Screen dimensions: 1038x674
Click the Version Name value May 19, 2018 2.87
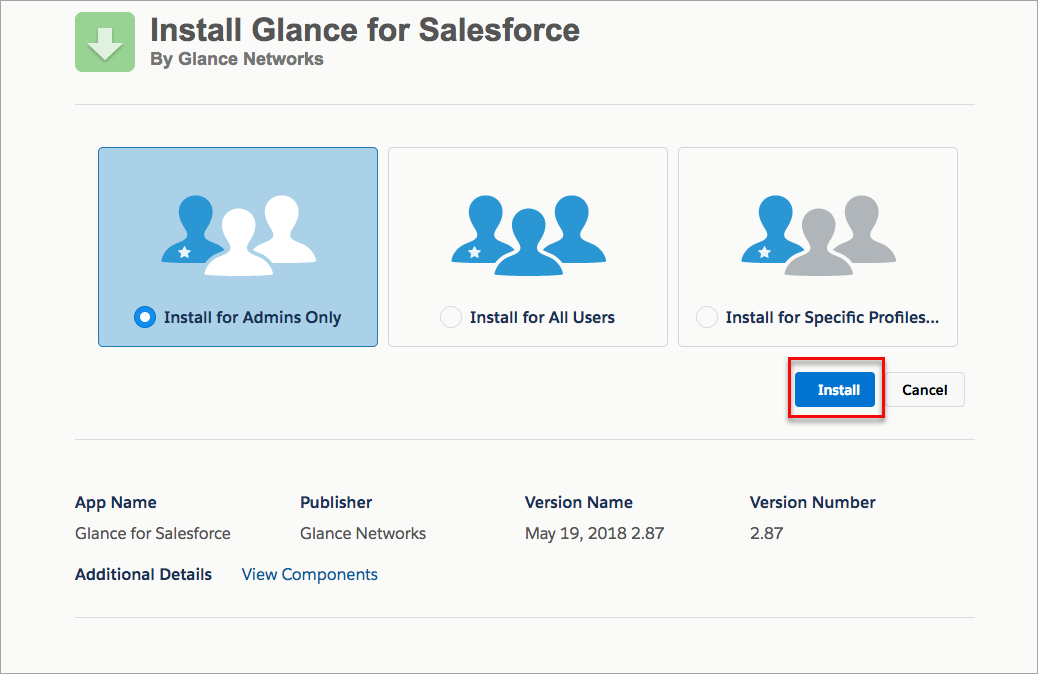[594, 533]
